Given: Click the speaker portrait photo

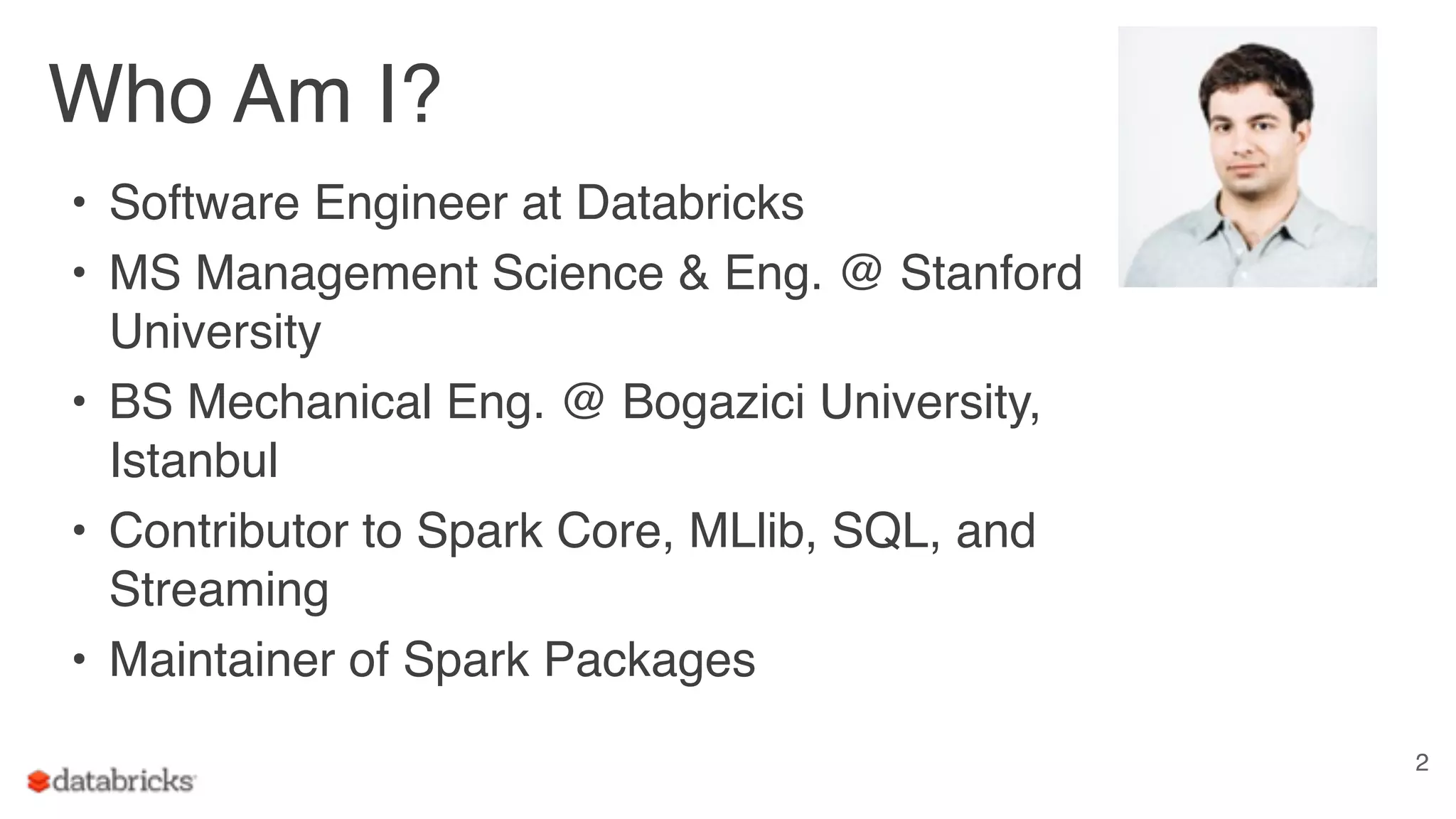Looking at the screenshot, I should [x=1247, y=157].
